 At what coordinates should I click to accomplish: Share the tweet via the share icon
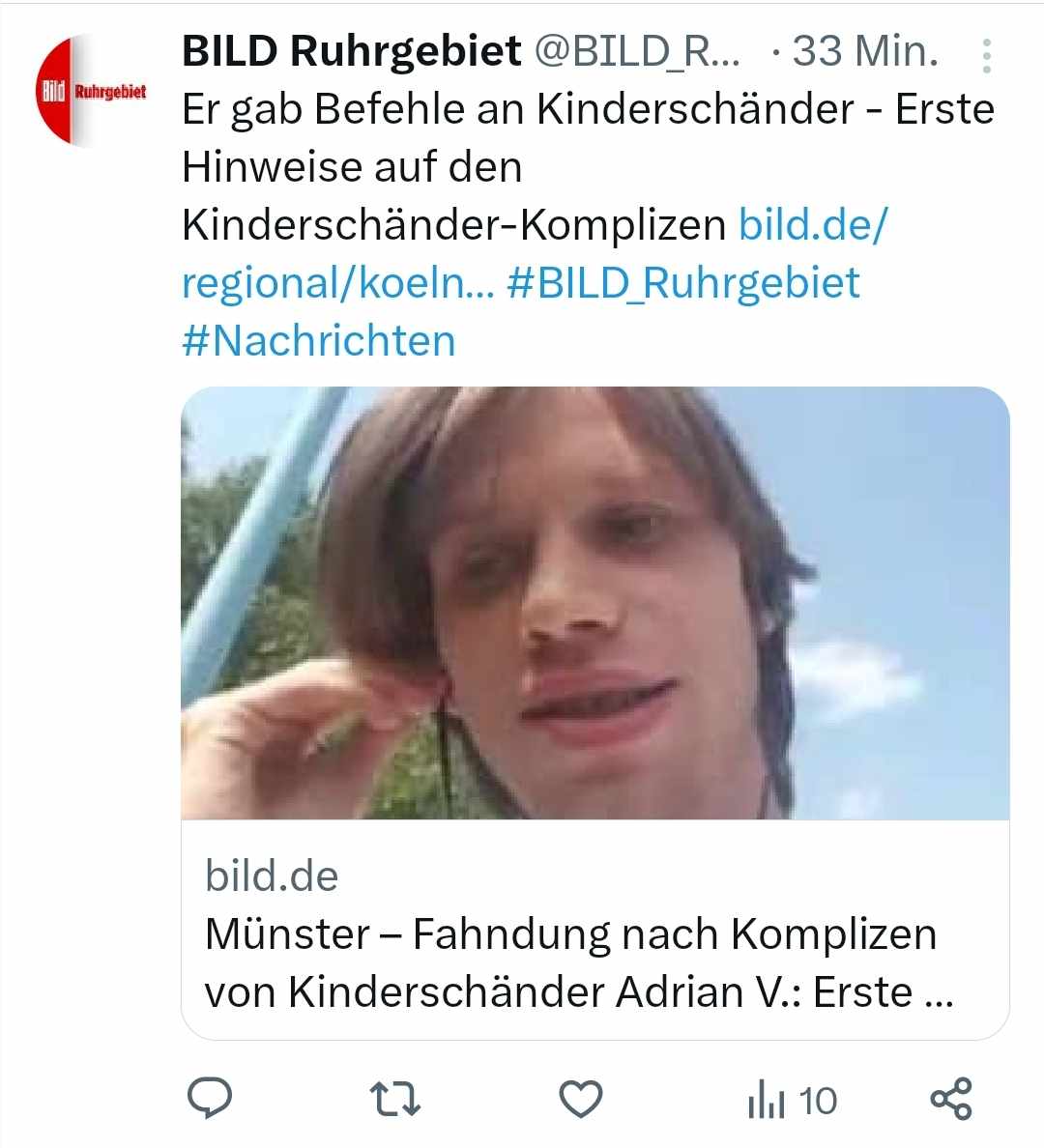pos(951,1099)
